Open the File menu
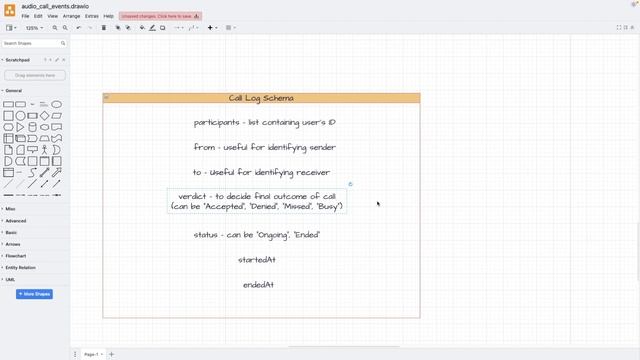640x360 pixels. tap(25, 16)
